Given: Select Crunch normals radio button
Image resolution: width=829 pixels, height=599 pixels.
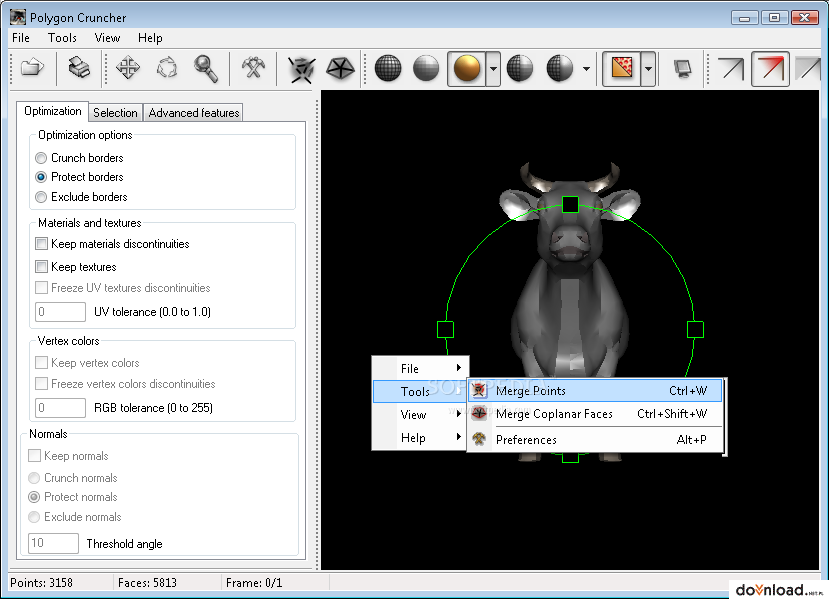Looking at the screenshot, I should coord(34,478).
